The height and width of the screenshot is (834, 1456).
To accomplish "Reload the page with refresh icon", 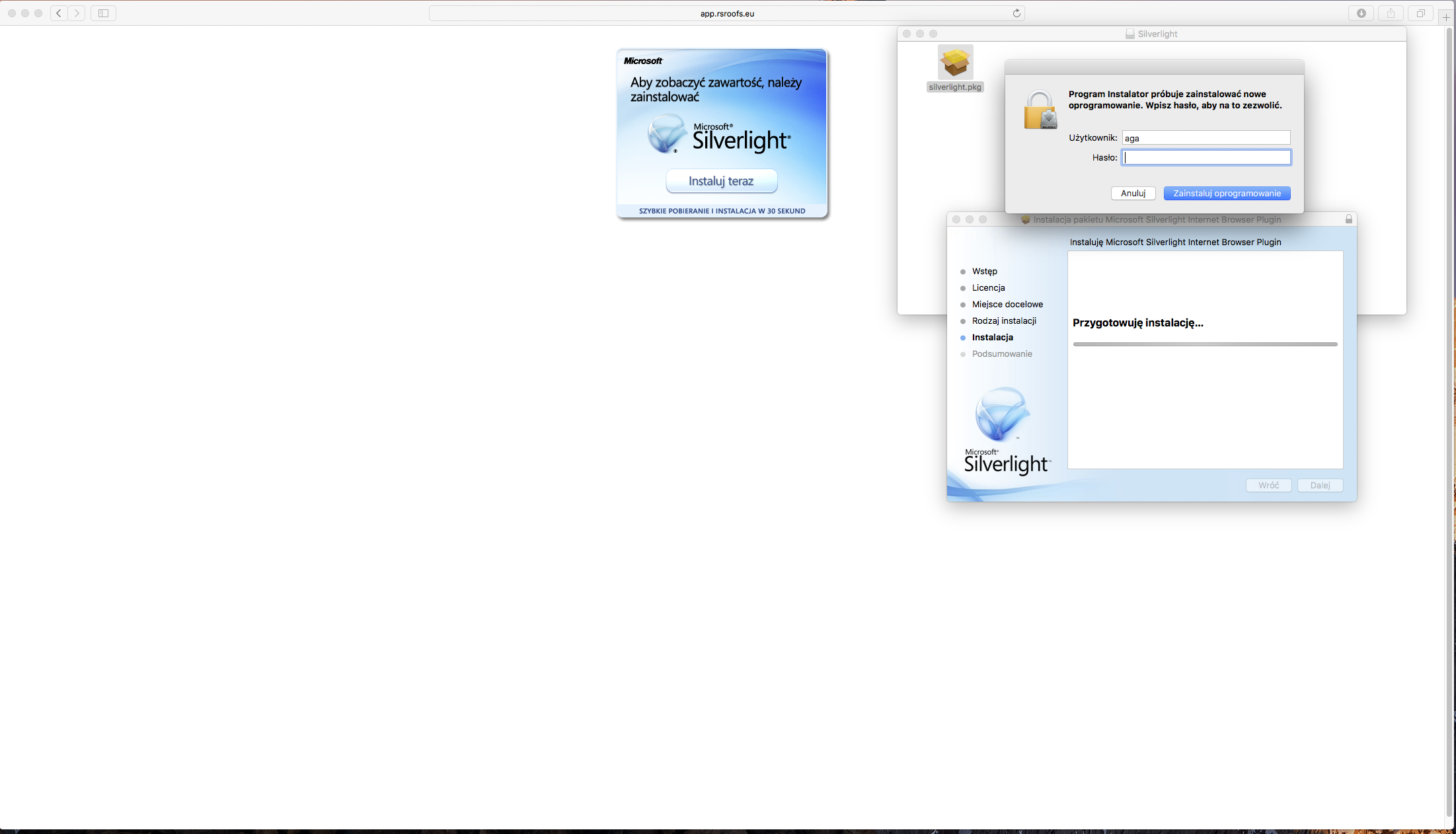I will click(1016, 13).
